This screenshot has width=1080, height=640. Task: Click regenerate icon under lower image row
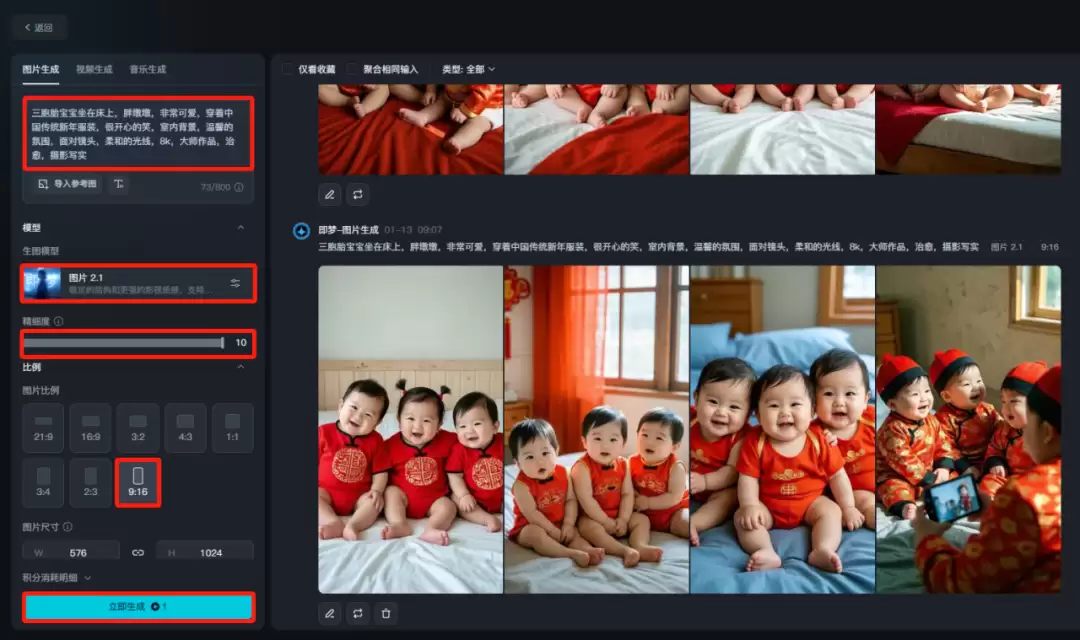click(358, 613)
